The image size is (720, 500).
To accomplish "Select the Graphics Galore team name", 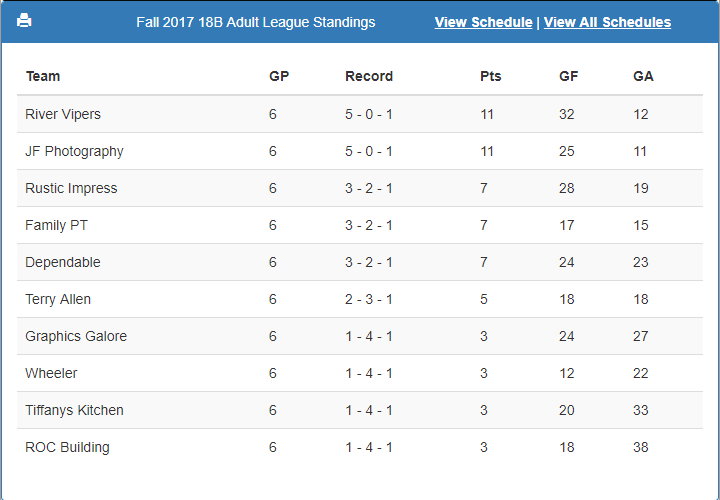I will [x=76, y=336].
